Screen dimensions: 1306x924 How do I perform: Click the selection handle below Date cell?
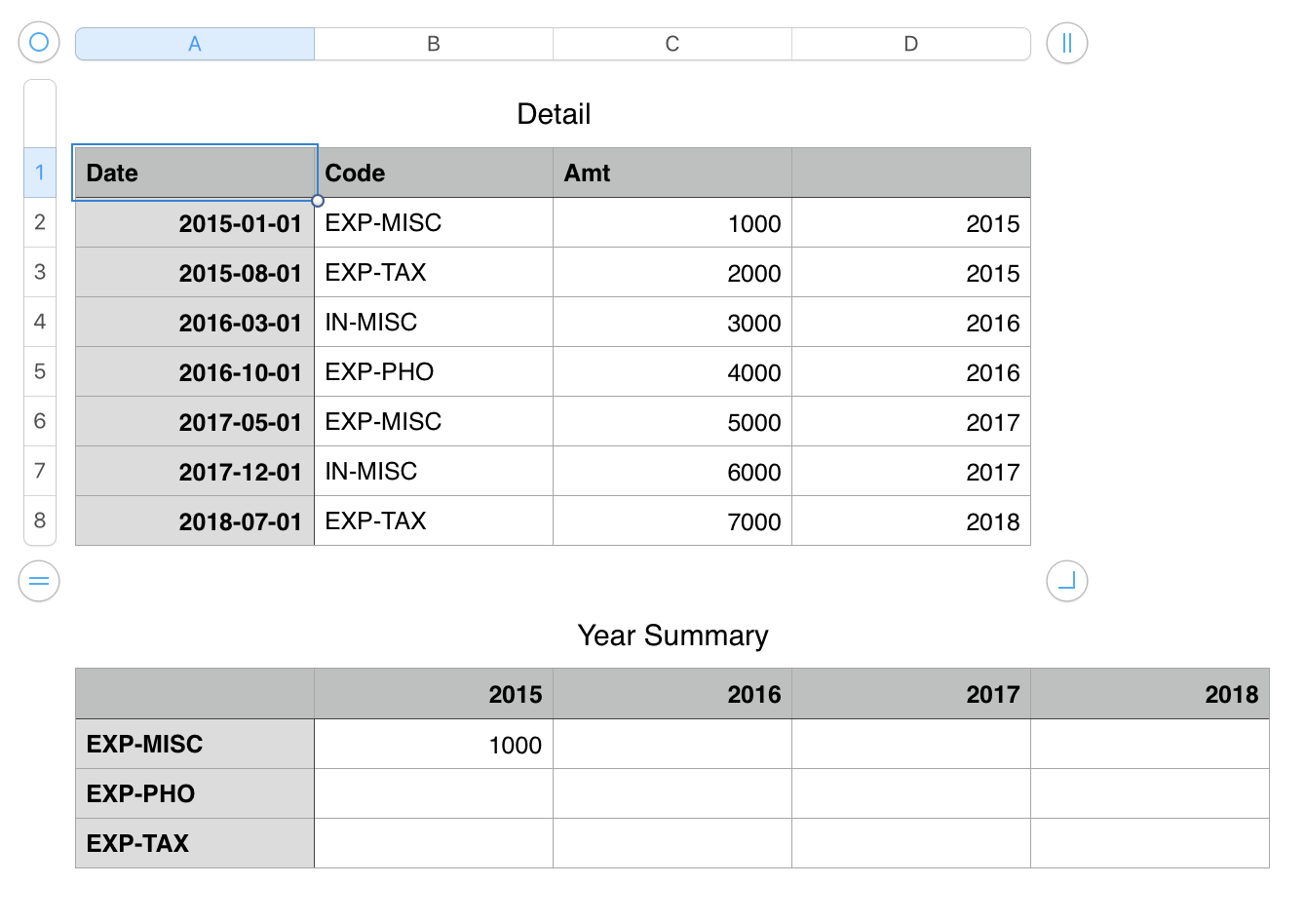(318, 201)
